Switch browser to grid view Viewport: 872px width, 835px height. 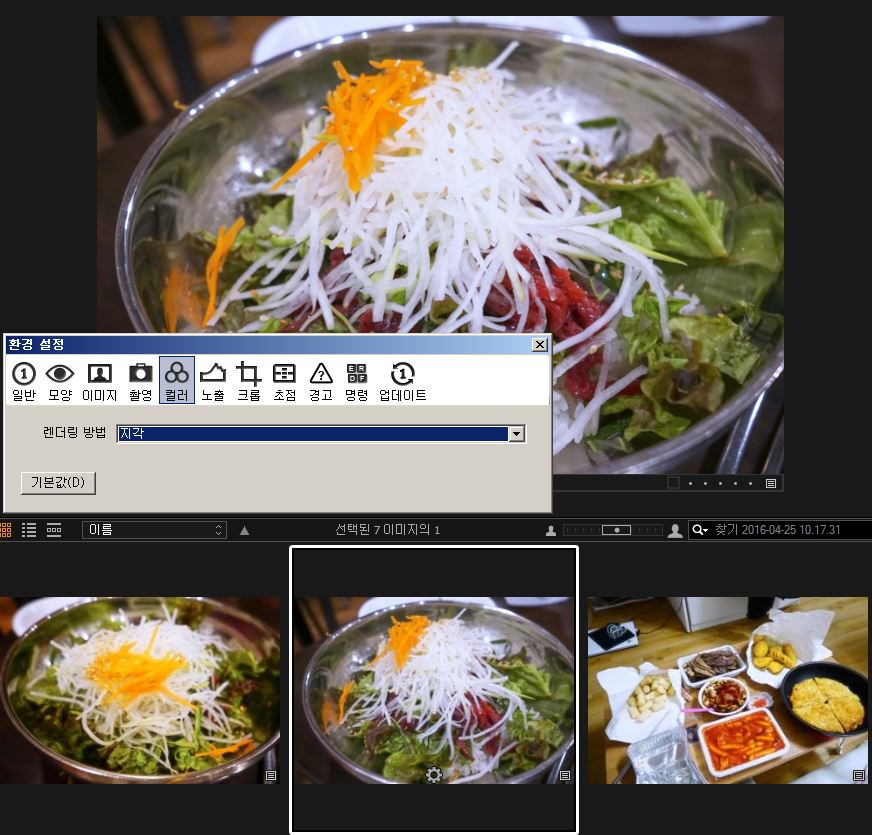(x=6, y=530)
